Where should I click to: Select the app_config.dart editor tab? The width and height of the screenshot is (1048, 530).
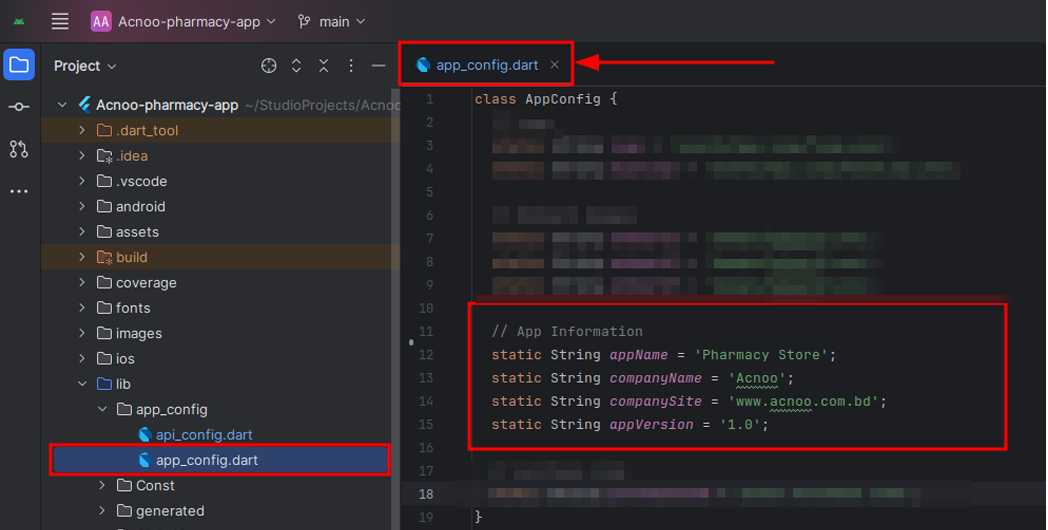pos(486,65)
